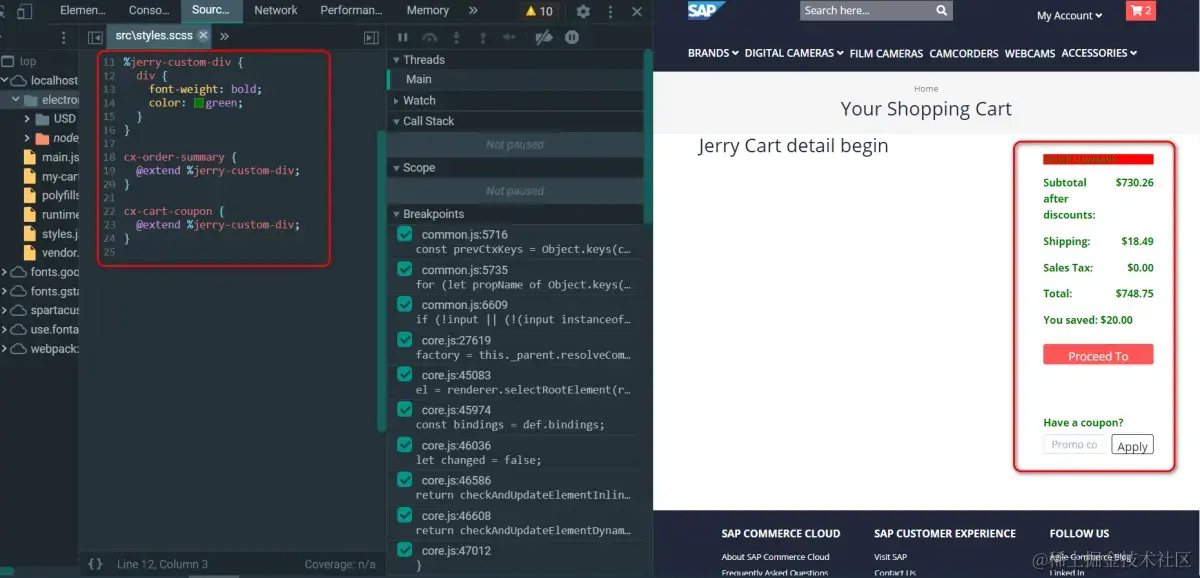This screenshot has height=578, width=1200.
Task: Step into next function call
Action: click(x=457, y=37)
